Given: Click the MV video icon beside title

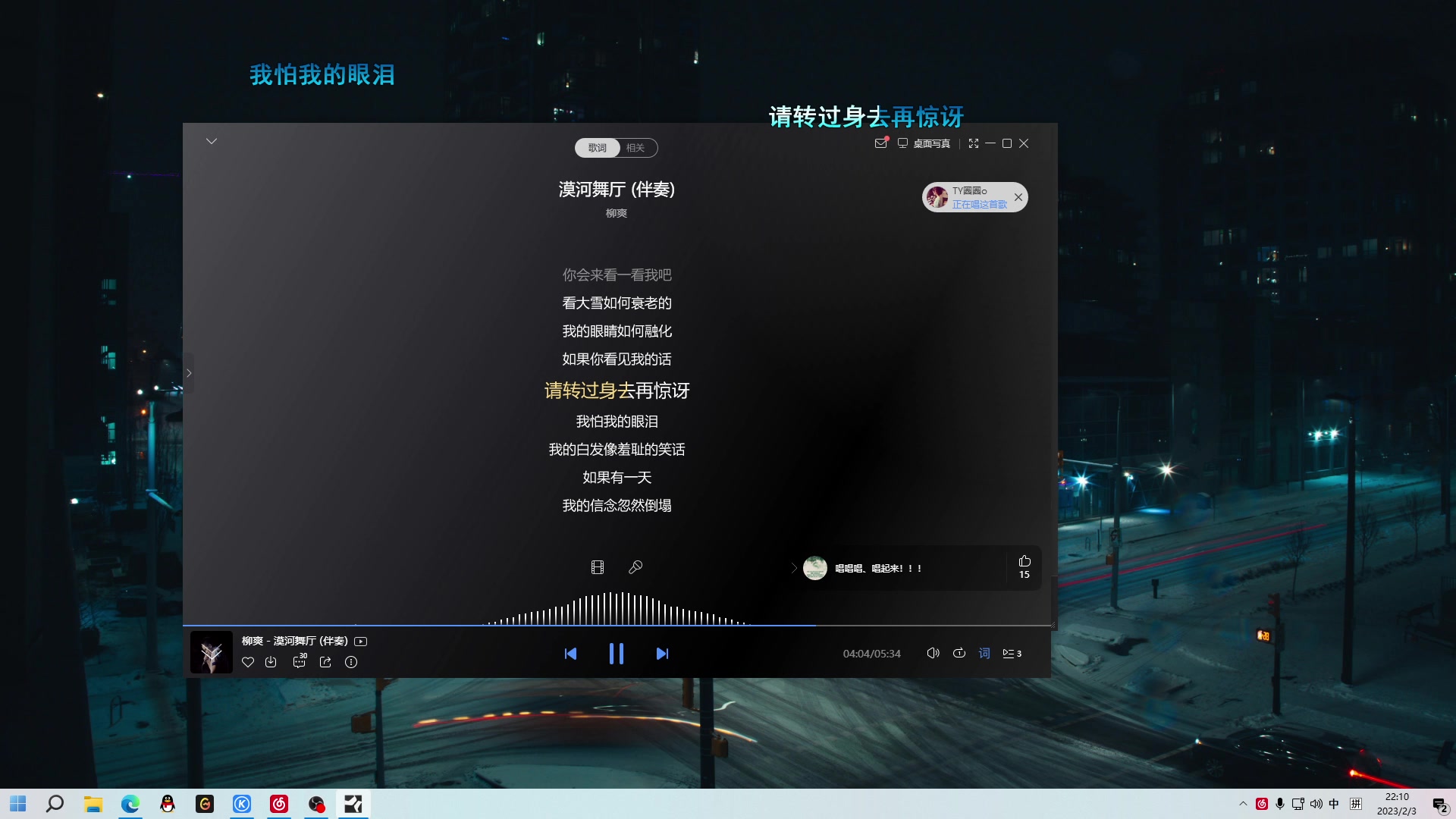Looking at the screenshot, I should click(361, 642).
